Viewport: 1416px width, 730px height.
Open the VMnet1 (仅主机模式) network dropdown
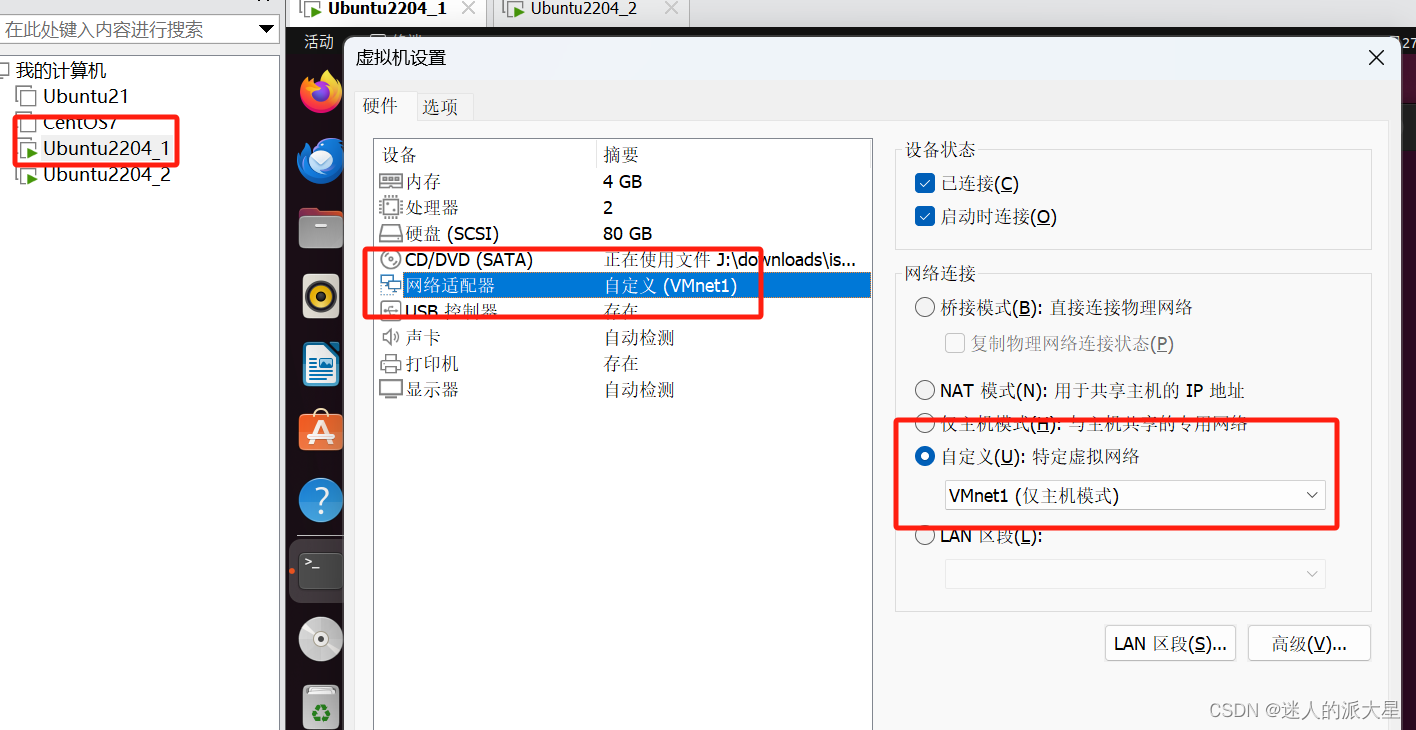click(1135, 495)
